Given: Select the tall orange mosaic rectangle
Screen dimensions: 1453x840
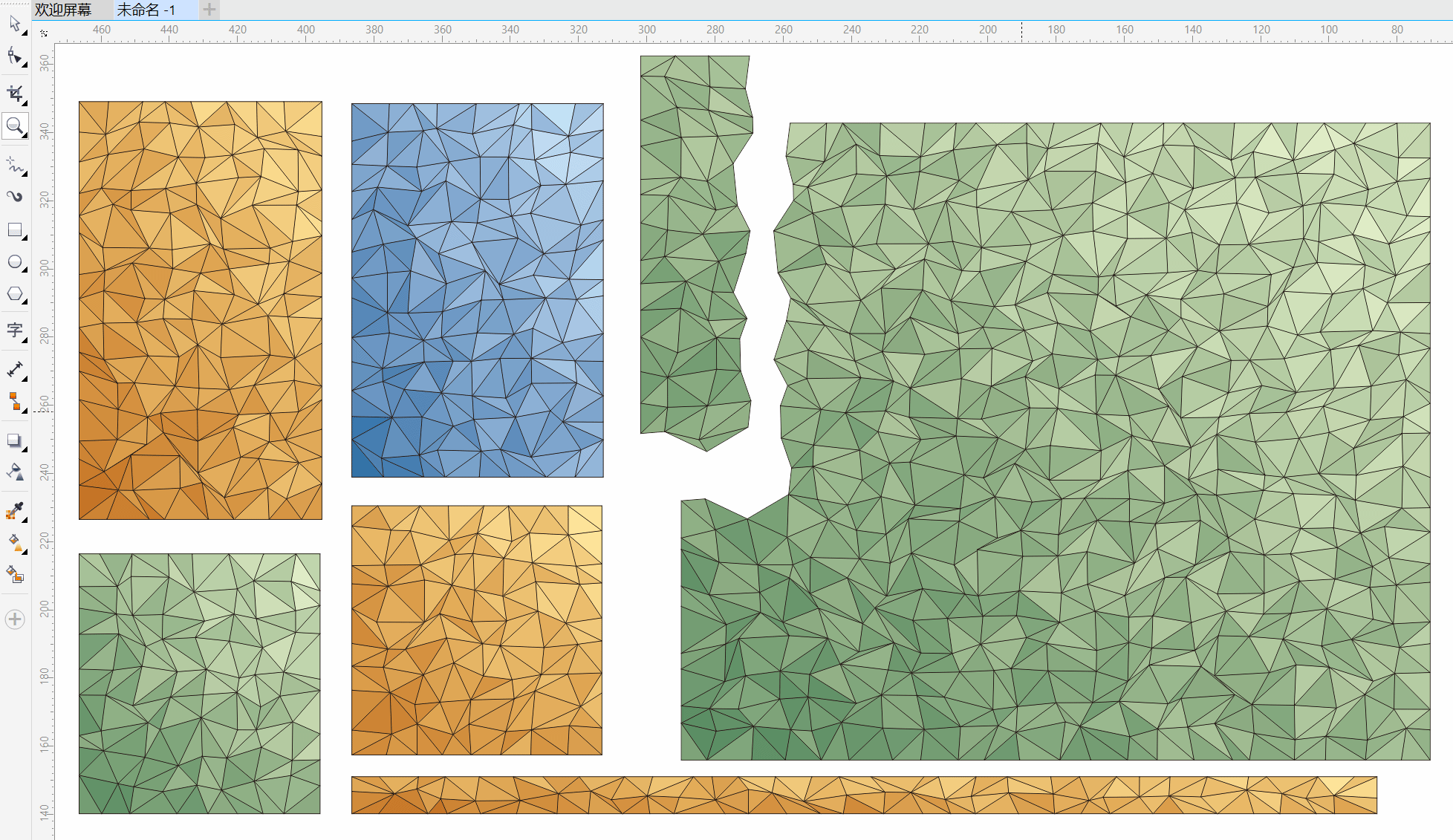Looking at the screenshot, I should pyautogui.click(x=201, y=310).
